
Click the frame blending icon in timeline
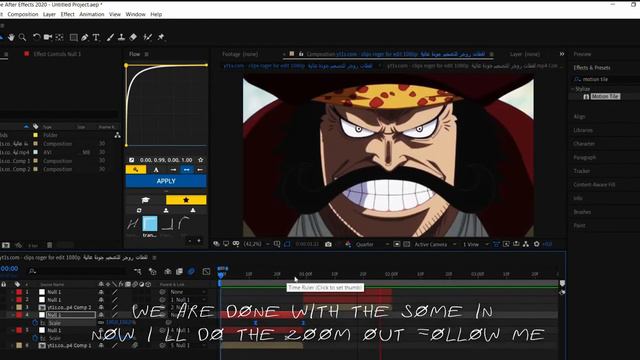[x=179, y=271]
